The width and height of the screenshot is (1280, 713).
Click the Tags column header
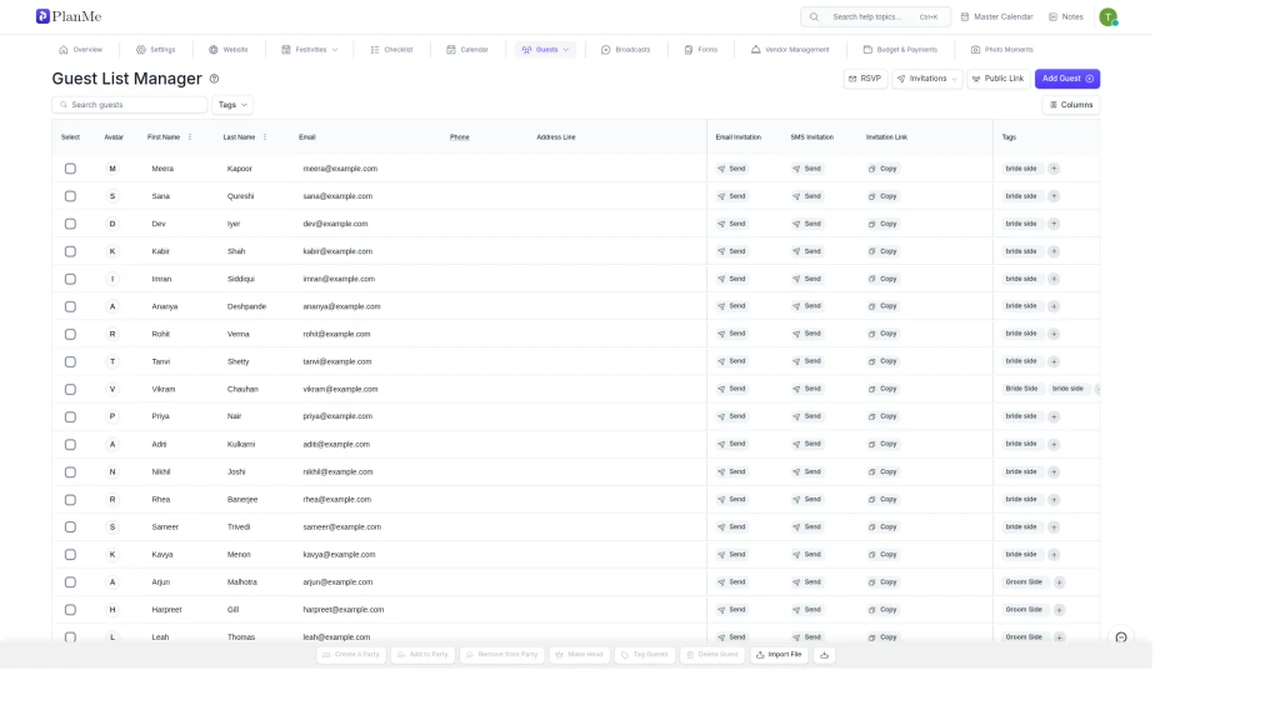tap(1009, 137)
